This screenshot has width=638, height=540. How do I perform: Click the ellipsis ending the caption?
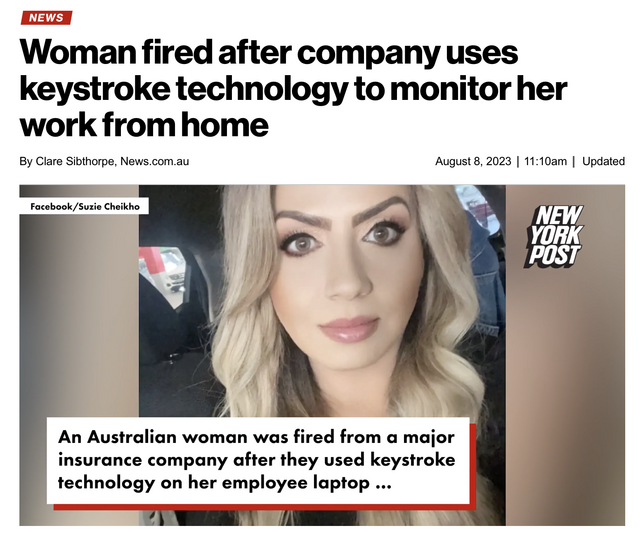click(x=383, y=484)
